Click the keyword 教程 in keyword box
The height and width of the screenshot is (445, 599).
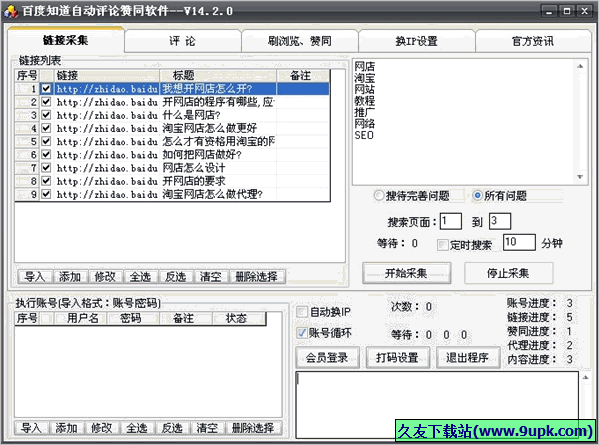point(364,101)
